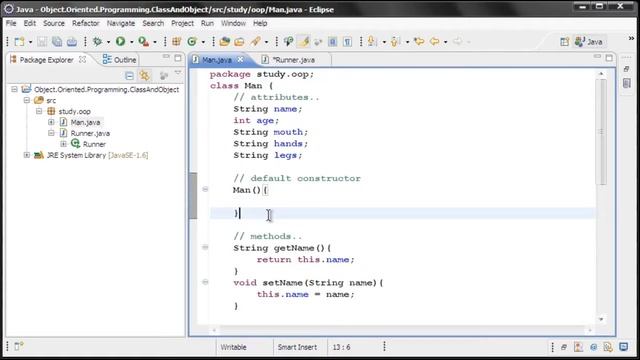The width and height of the screenshot is (640, 360).
Task: Toggle Link with Editor in Package Explorer
Action: pos(144,76)
